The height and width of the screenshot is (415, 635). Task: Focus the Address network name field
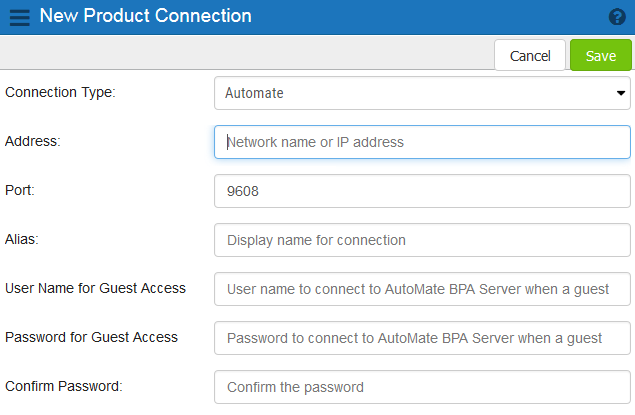coord(422,142)
